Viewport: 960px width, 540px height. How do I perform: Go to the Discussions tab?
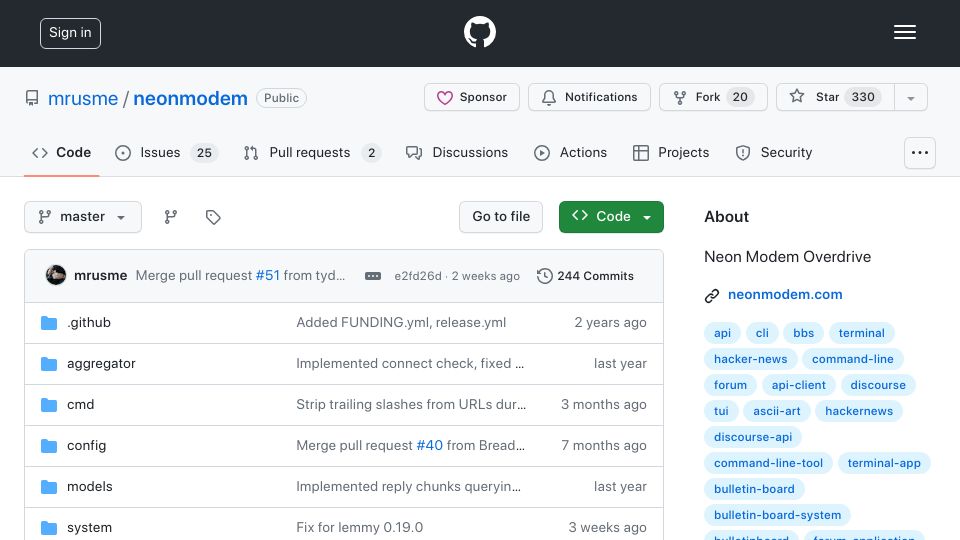coord(457,152)
